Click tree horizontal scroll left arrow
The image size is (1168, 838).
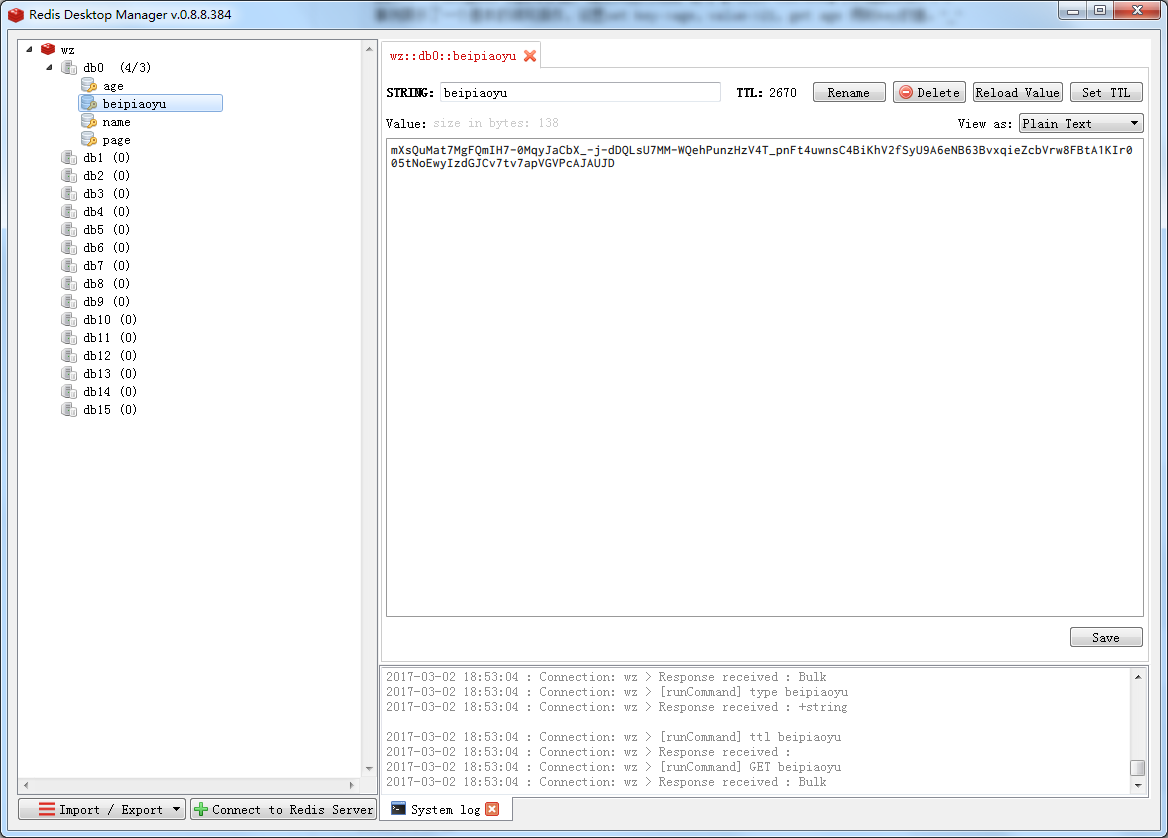pyautogui.click(x=26, y=785)
